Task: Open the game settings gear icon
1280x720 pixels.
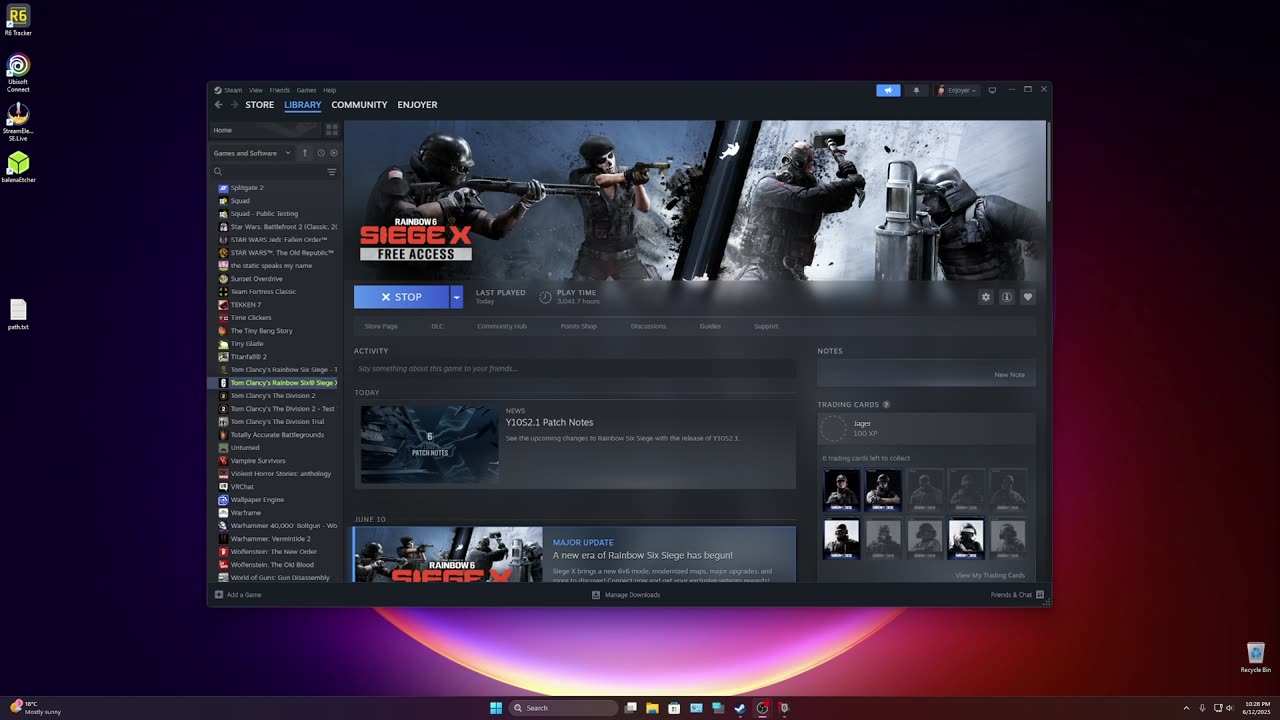Action: 985,297
